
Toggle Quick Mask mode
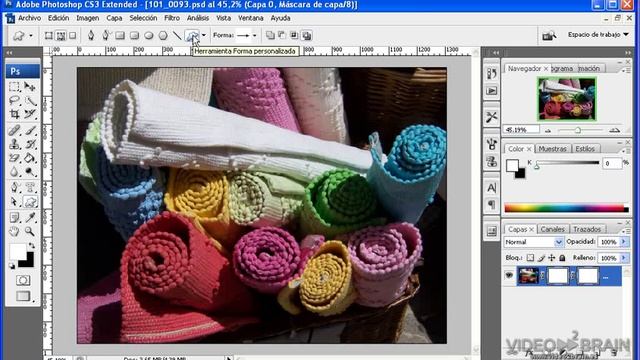coord(23,280)
